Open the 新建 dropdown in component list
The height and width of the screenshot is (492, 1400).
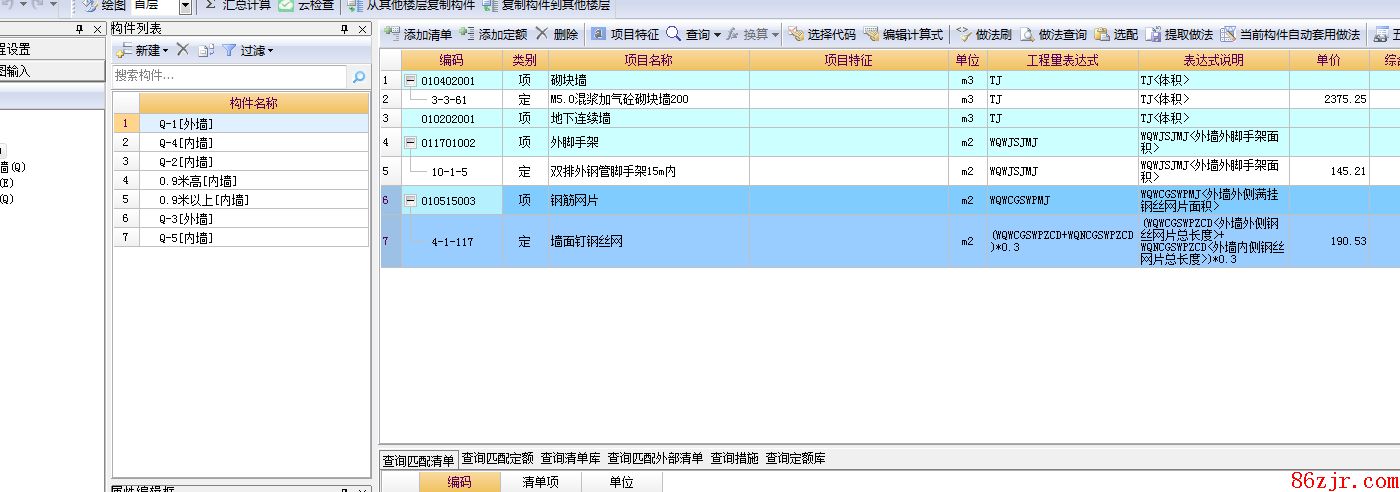166,50
